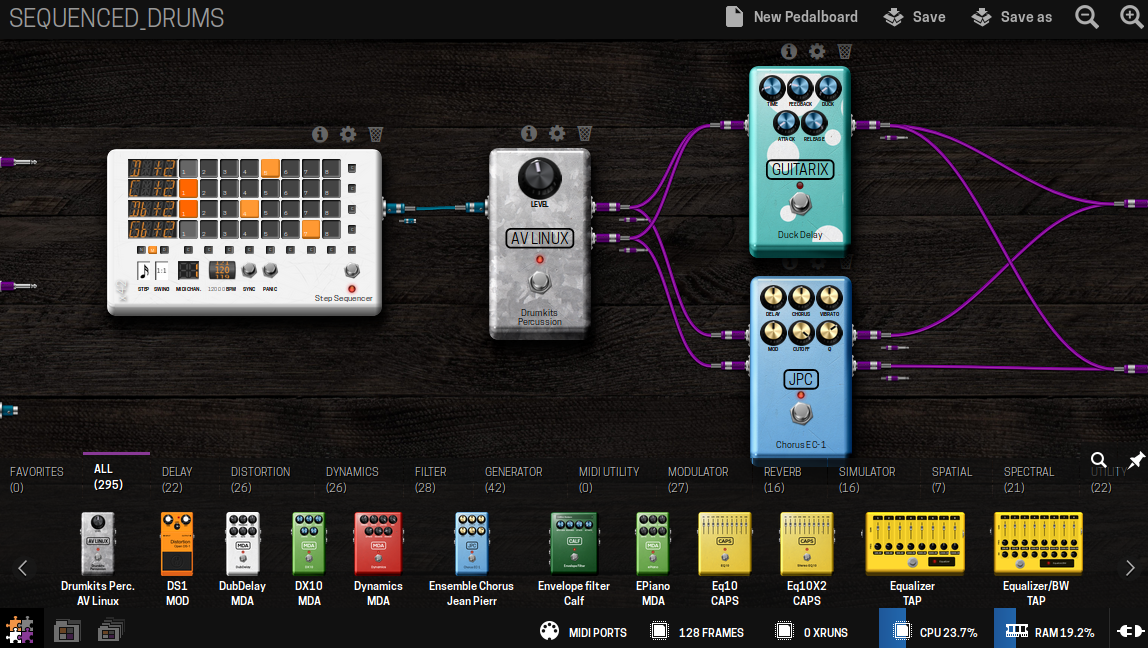Viewport: 1148px width, 648px height.
Task: Open Drumkits Percussion settings gear
Action: [x=557, y=133]
